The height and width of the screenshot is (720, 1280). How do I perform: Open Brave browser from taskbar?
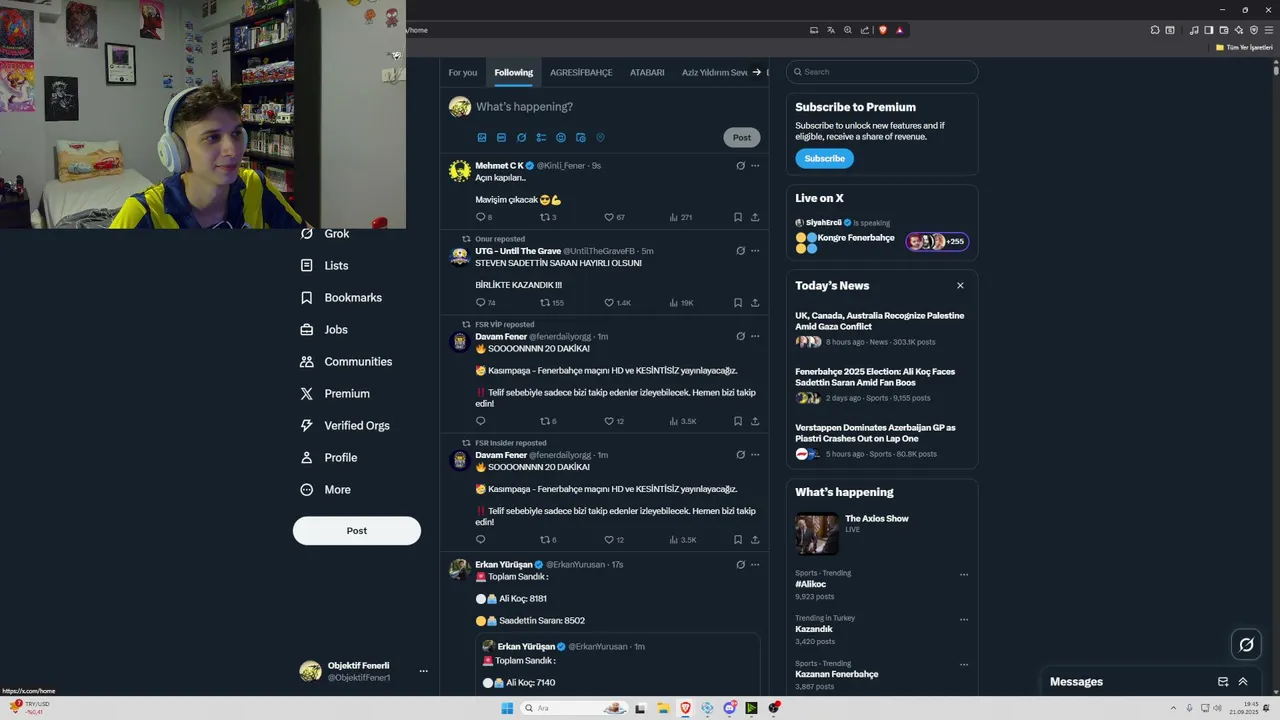(685, 708)
